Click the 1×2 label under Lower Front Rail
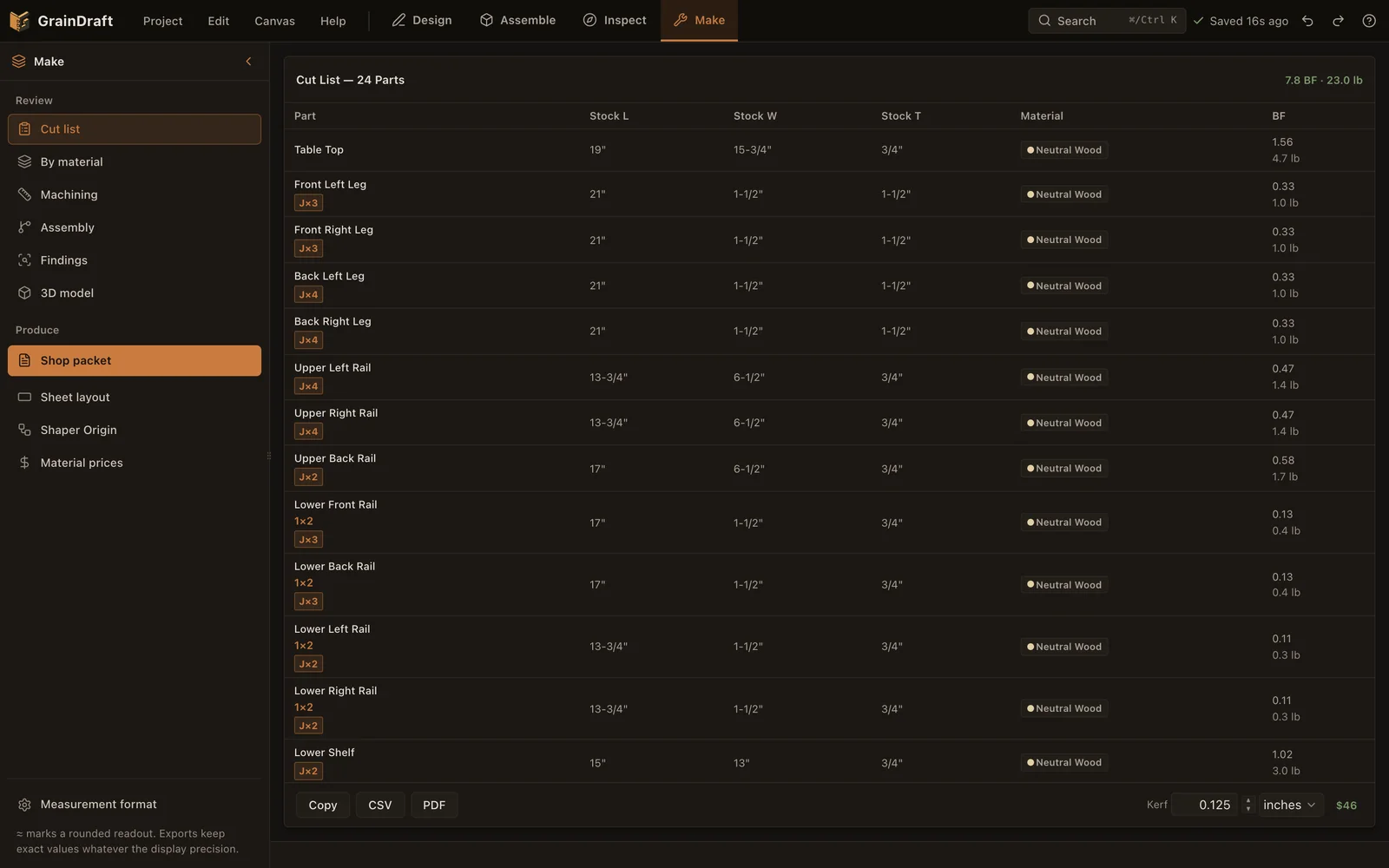The image size is (1389, 868). coord(303,522)
